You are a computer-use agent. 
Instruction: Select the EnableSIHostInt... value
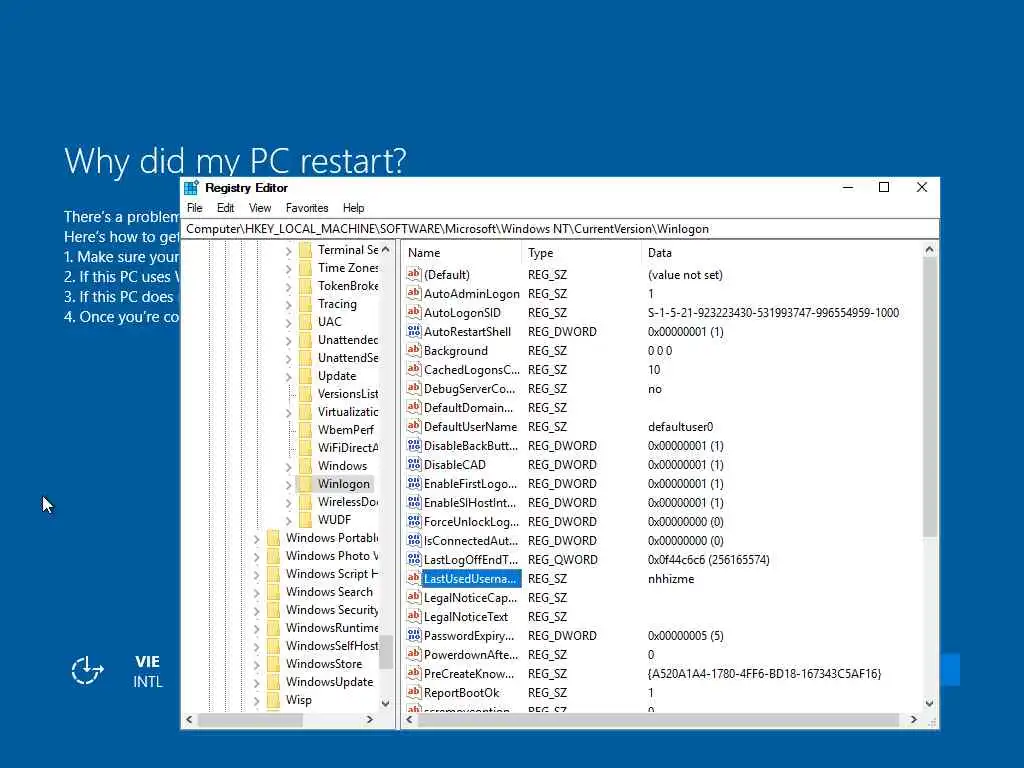pyautogui.click(x=470, y=503)
